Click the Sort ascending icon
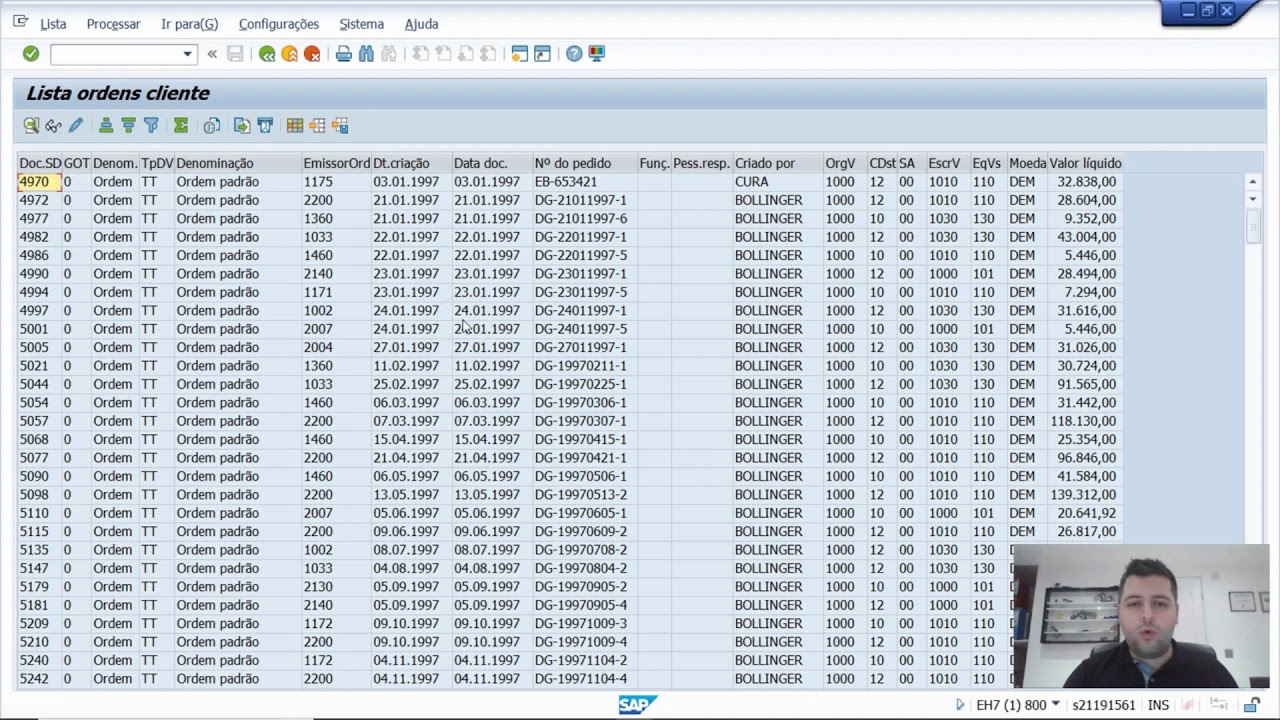The width and height of the screenshot is (1280, 720). point(105,125)
